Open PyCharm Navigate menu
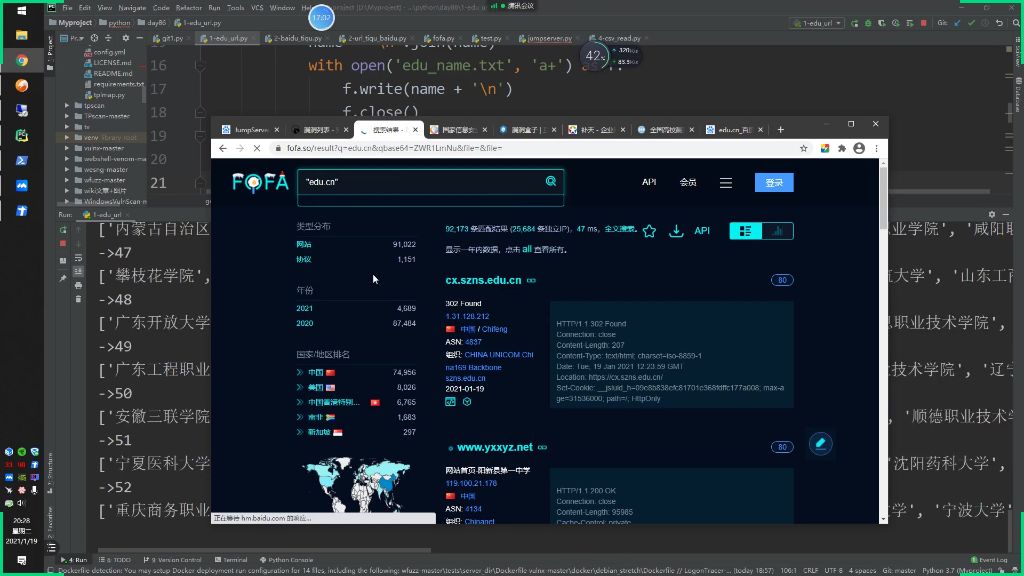1024x576 pixels. coord(132,8)
